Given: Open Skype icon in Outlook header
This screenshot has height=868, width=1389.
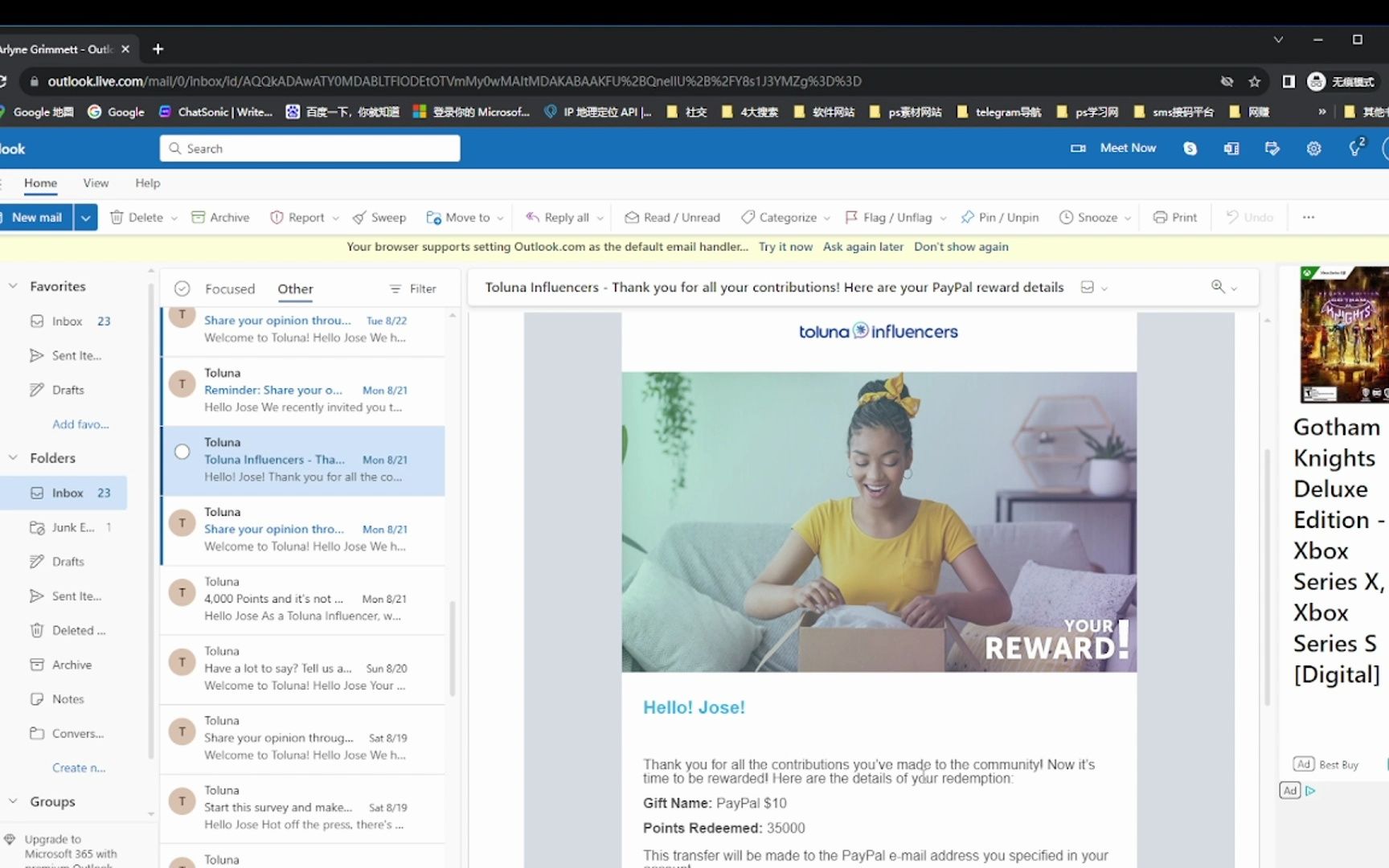Looking at the screenshot, I should (x=1190, y=149).
